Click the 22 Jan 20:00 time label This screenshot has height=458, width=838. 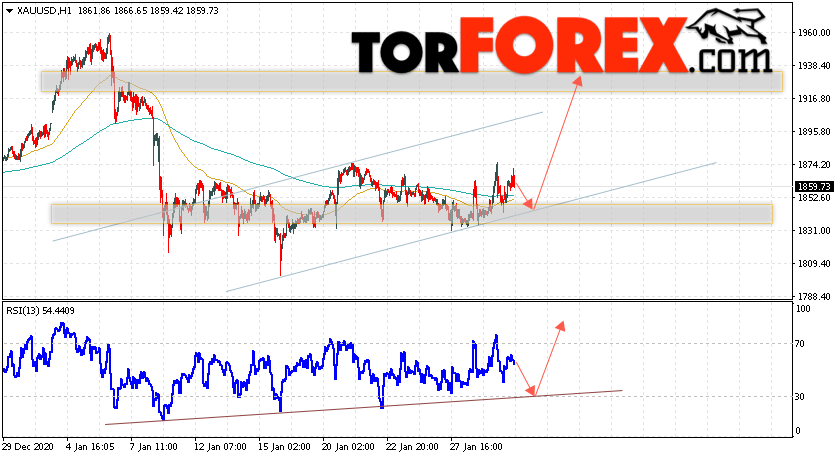412,446
